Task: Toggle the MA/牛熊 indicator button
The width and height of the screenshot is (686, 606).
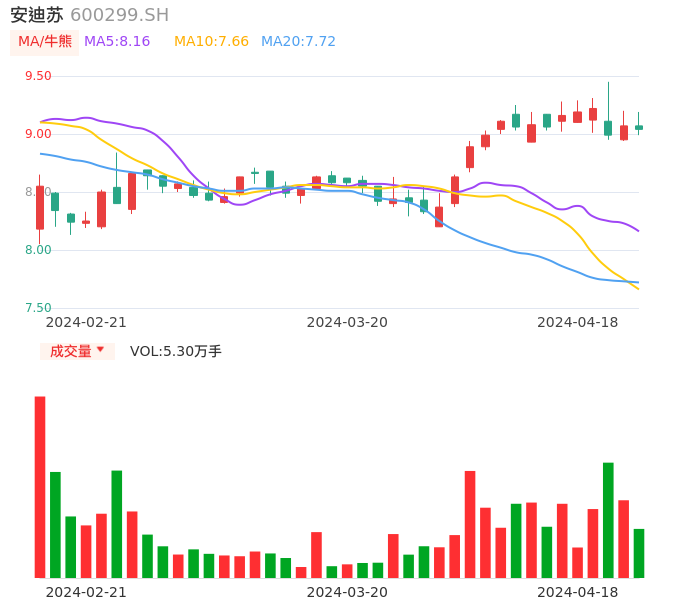Action: tap(45, 42)
